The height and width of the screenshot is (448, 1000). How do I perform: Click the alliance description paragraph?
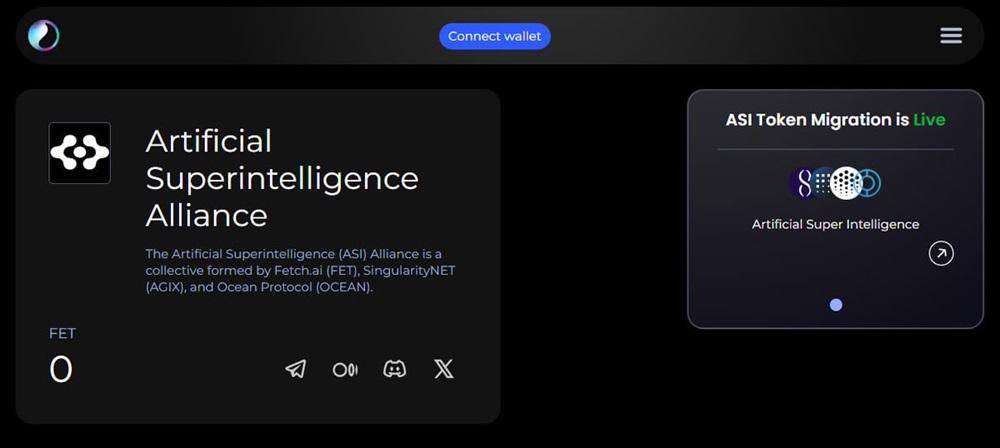300,270
